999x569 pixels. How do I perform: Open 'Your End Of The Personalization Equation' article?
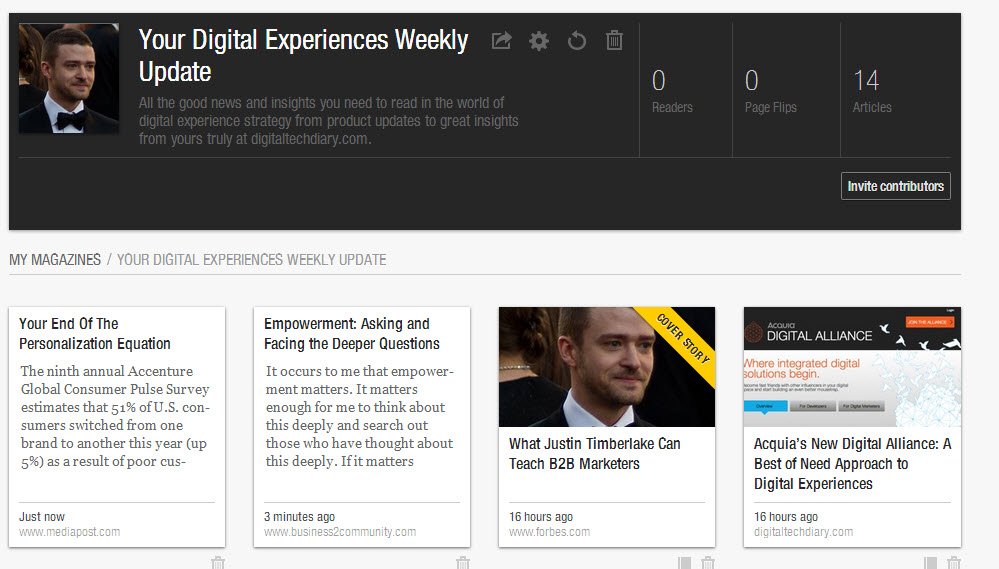click(95, 333)
